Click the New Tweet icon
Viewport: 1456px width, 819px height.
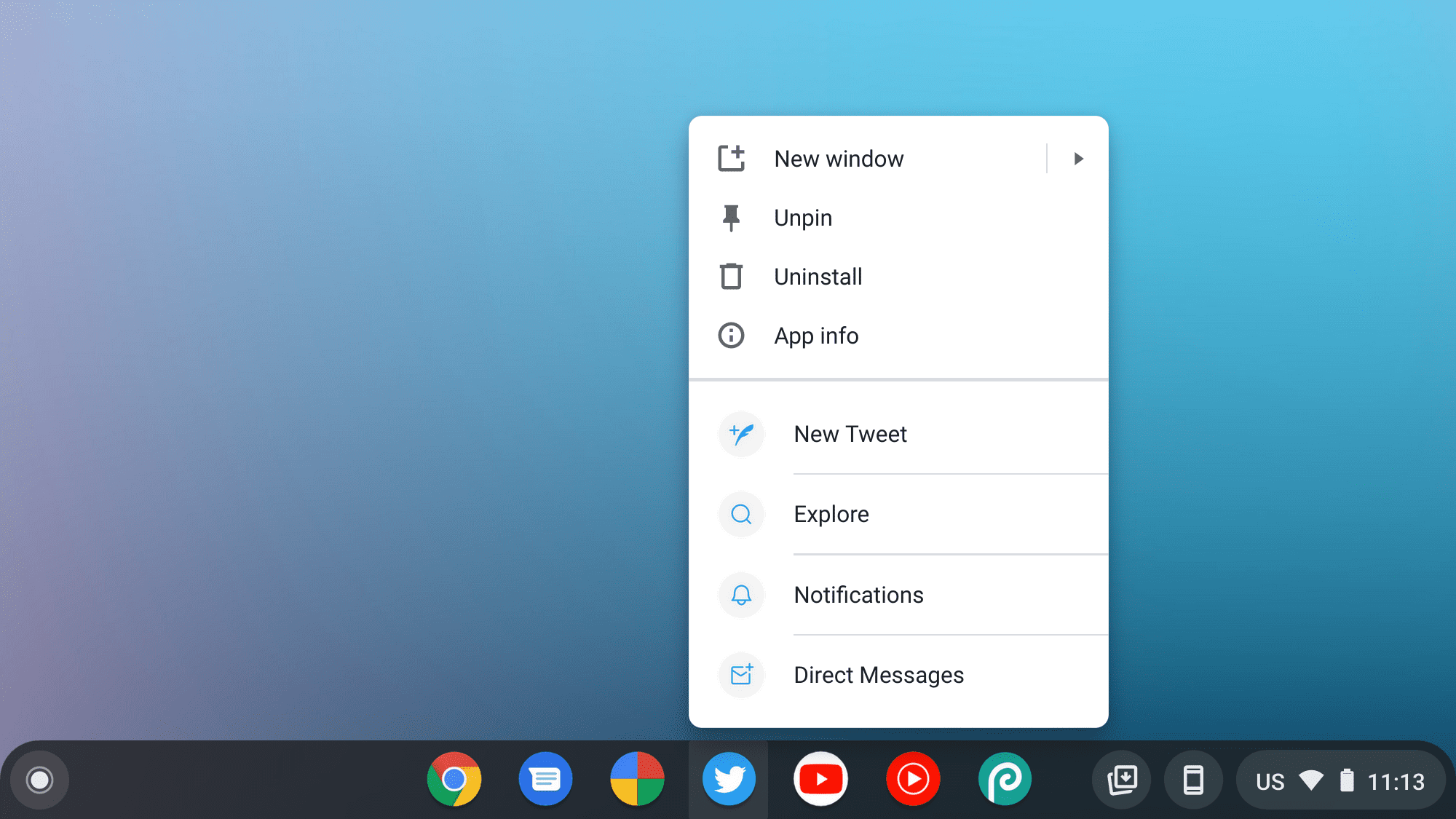pyautogui.click(x=741, y=433)
